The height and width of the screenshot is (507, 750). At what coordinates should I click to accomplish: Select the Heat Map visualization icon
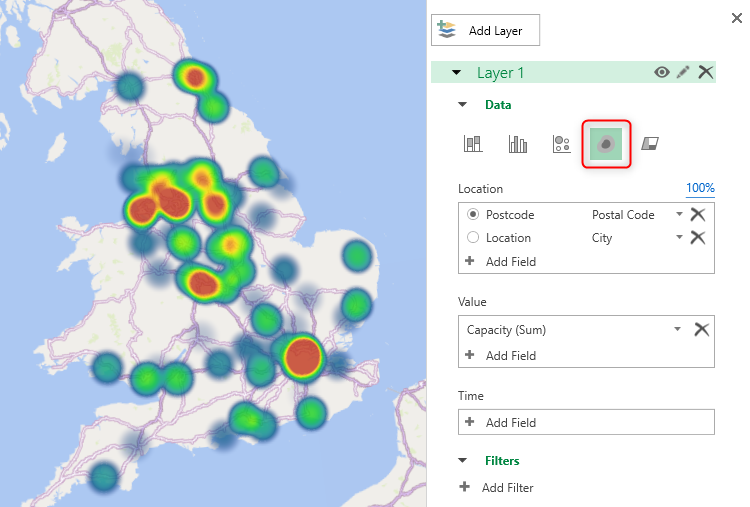606,144
